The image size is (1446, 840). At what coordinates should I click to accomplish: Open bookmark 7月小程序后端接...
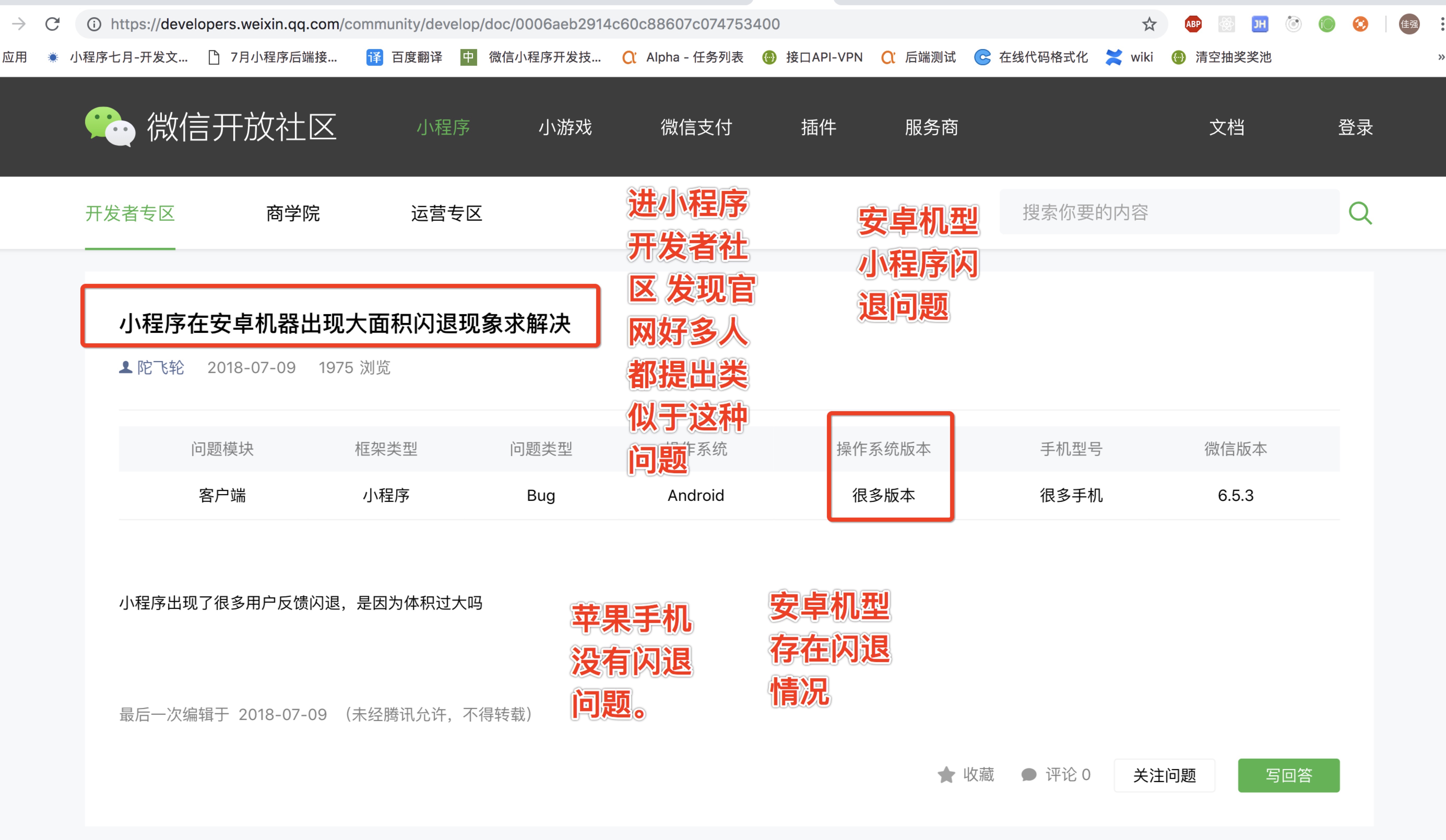(x=273, y=57)
